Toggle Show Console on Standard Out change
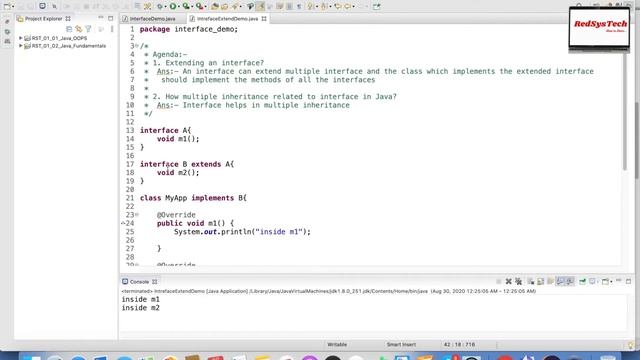This screenshot has width=640, height=360. click(x=560, y=281)
